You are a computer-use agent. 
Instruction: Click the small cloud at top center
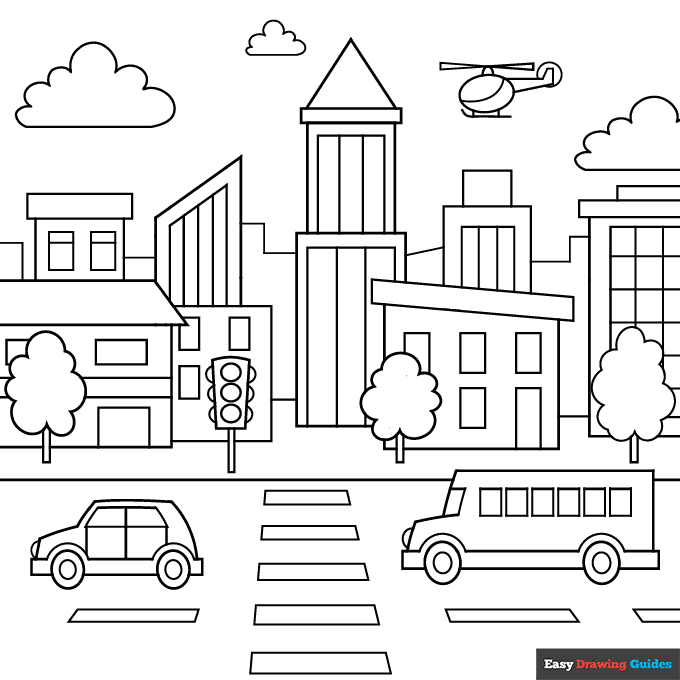point(276,40)
